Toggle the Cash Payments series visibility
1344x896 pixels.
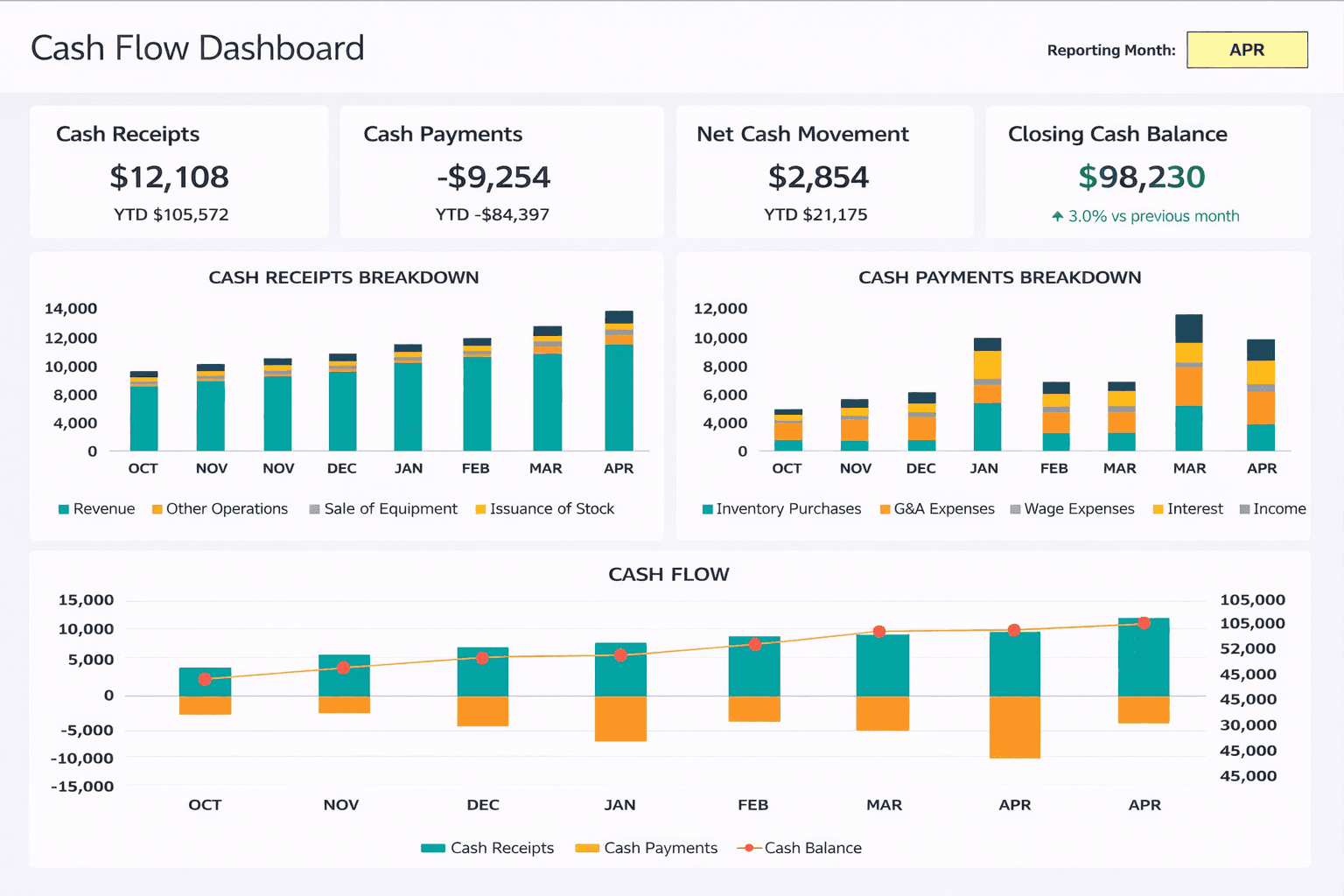click(x=585, y=848)
